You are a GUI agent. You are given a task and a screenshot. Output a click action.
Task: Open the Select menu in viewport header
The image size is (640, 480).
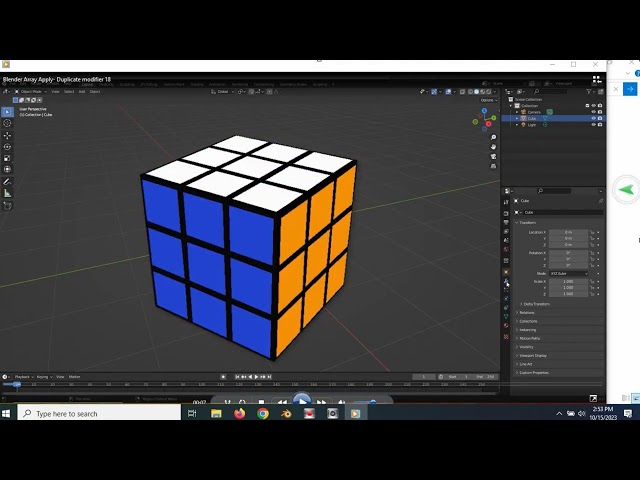pos(69,92)
